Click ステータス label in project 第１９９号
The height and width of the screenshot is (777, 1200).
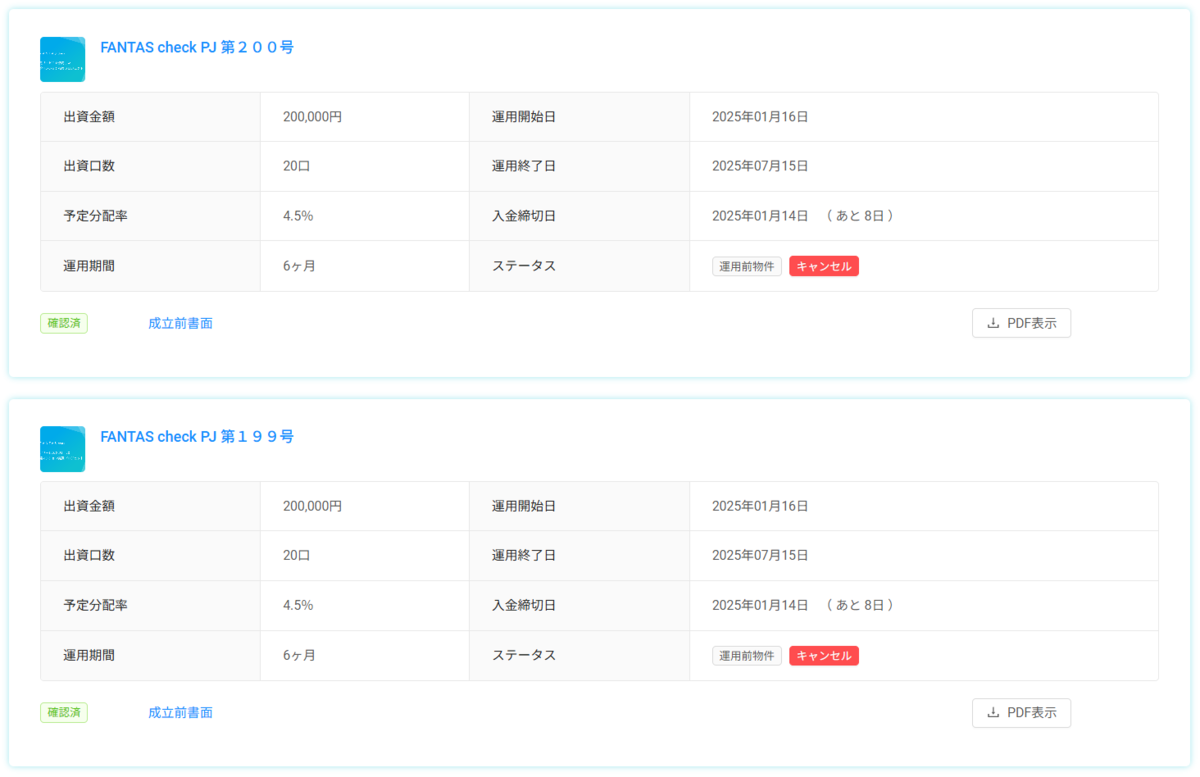pyautogui.click(x=524, y=656)
